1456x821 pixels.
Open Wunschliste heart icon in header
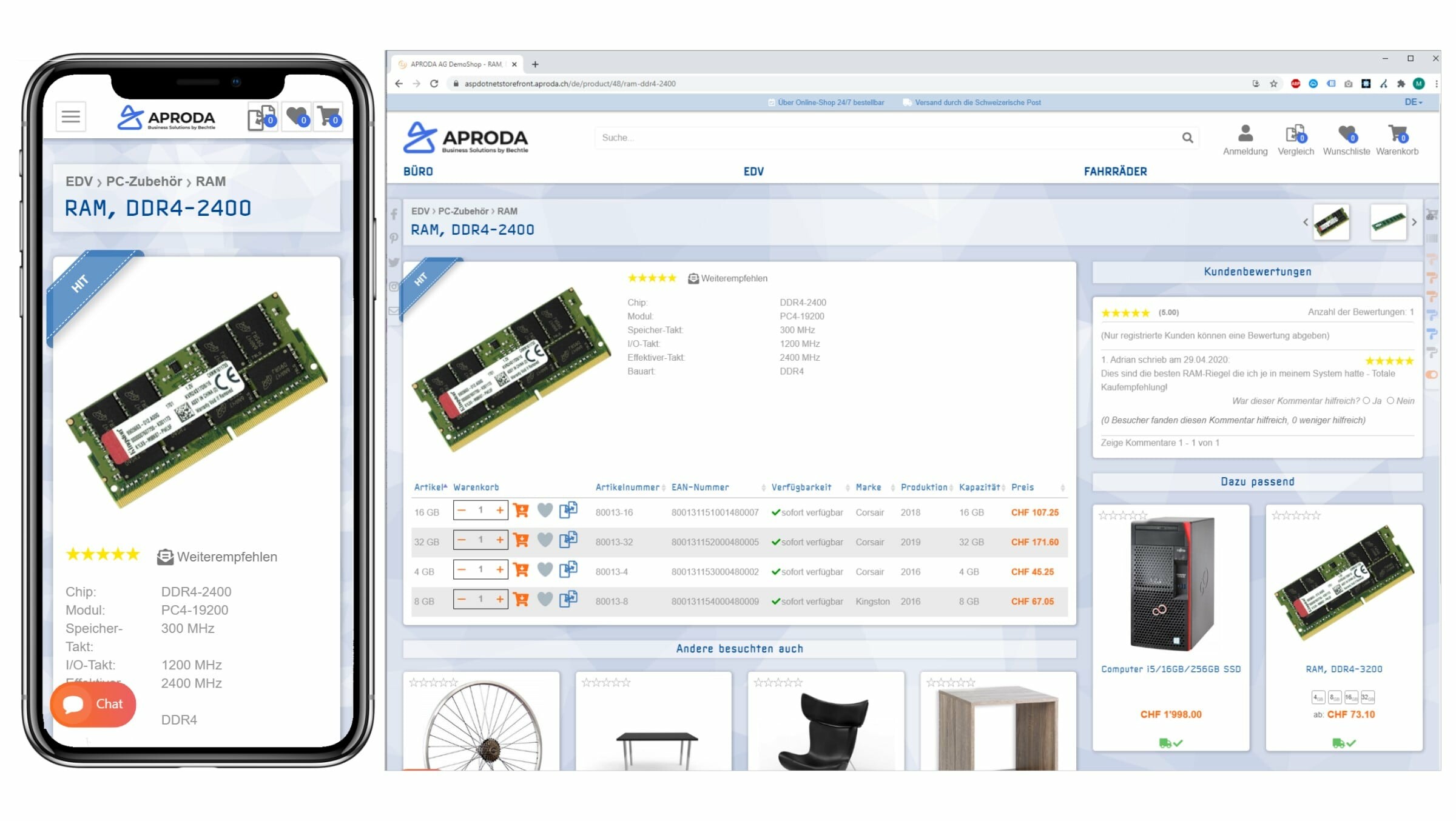[1346, 140]
